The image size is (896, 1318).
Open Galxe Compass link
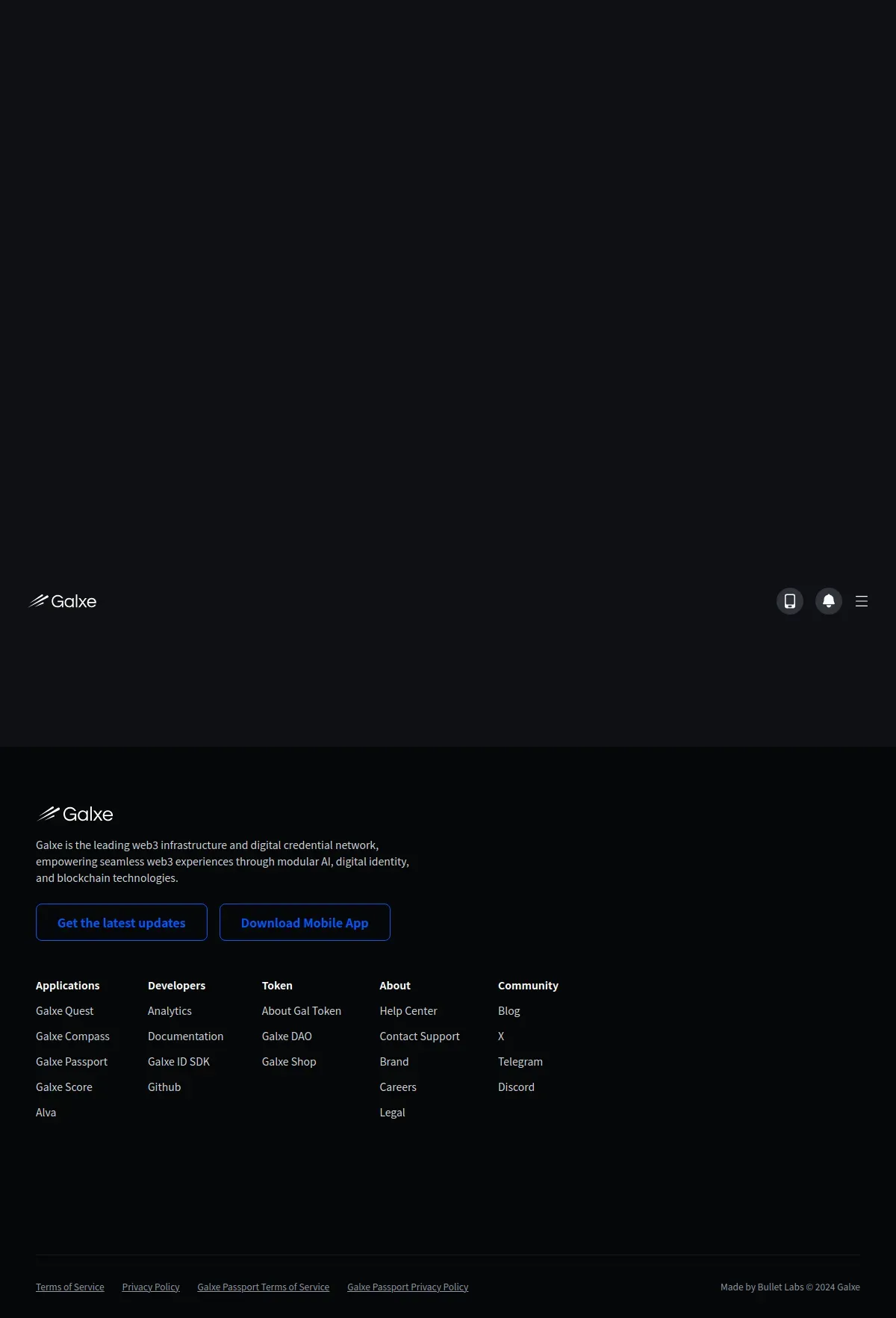point(72,1036)
